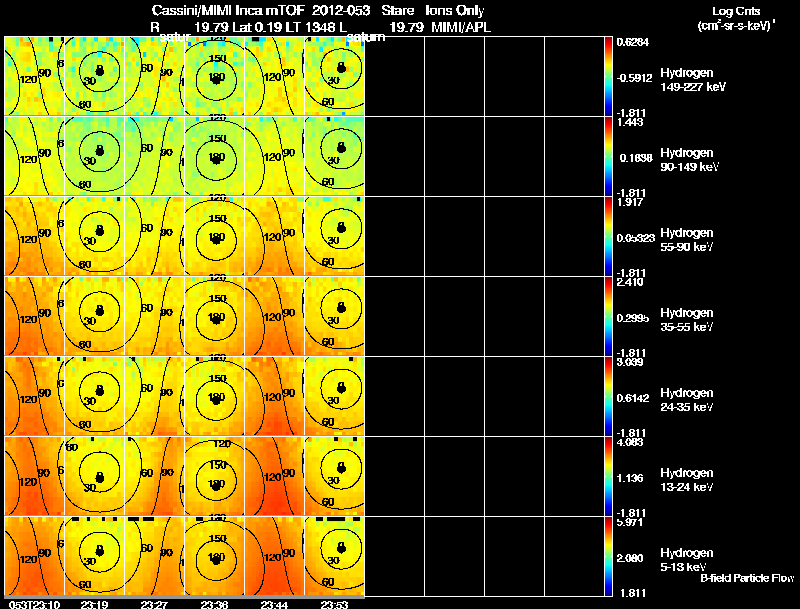Select the Hydrogen 149-227 keV label
Image resolution: width=800 pixels, height=609 pixels.
click(x=692, y=80)
